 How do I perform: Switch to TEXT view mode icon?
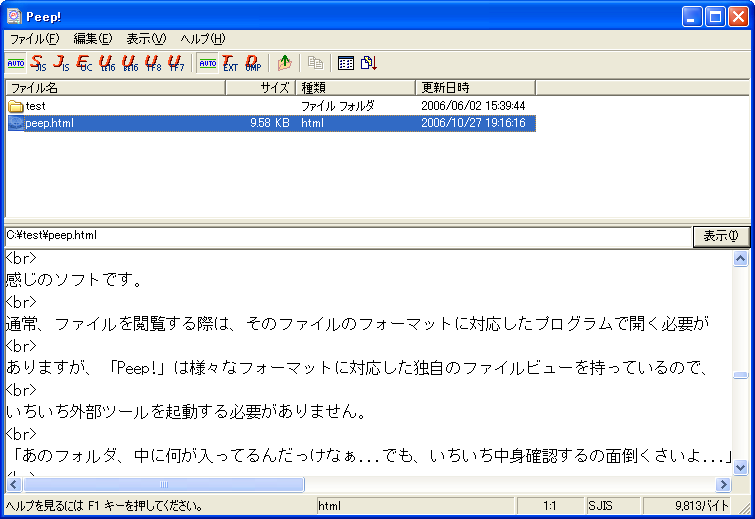pos(230,63)
